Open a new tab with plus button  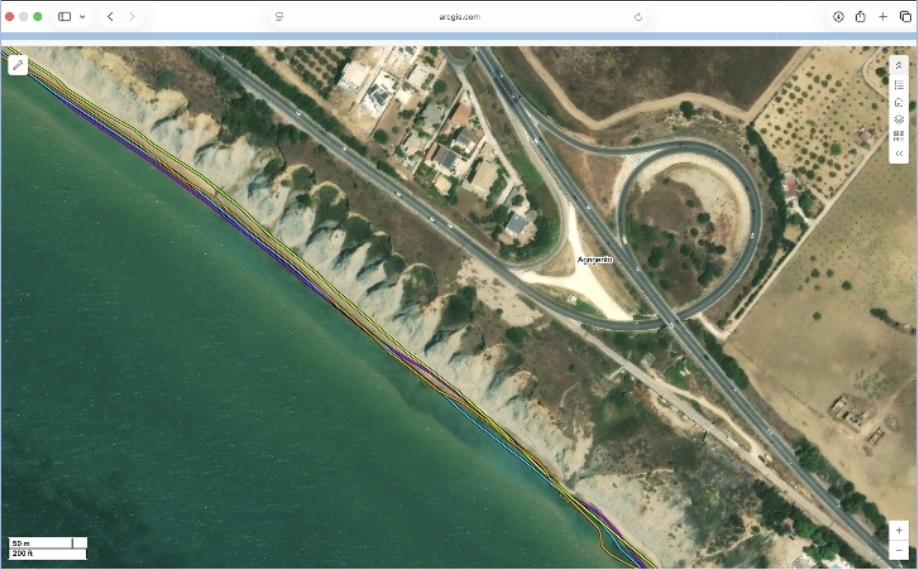[x=883, y=17]
